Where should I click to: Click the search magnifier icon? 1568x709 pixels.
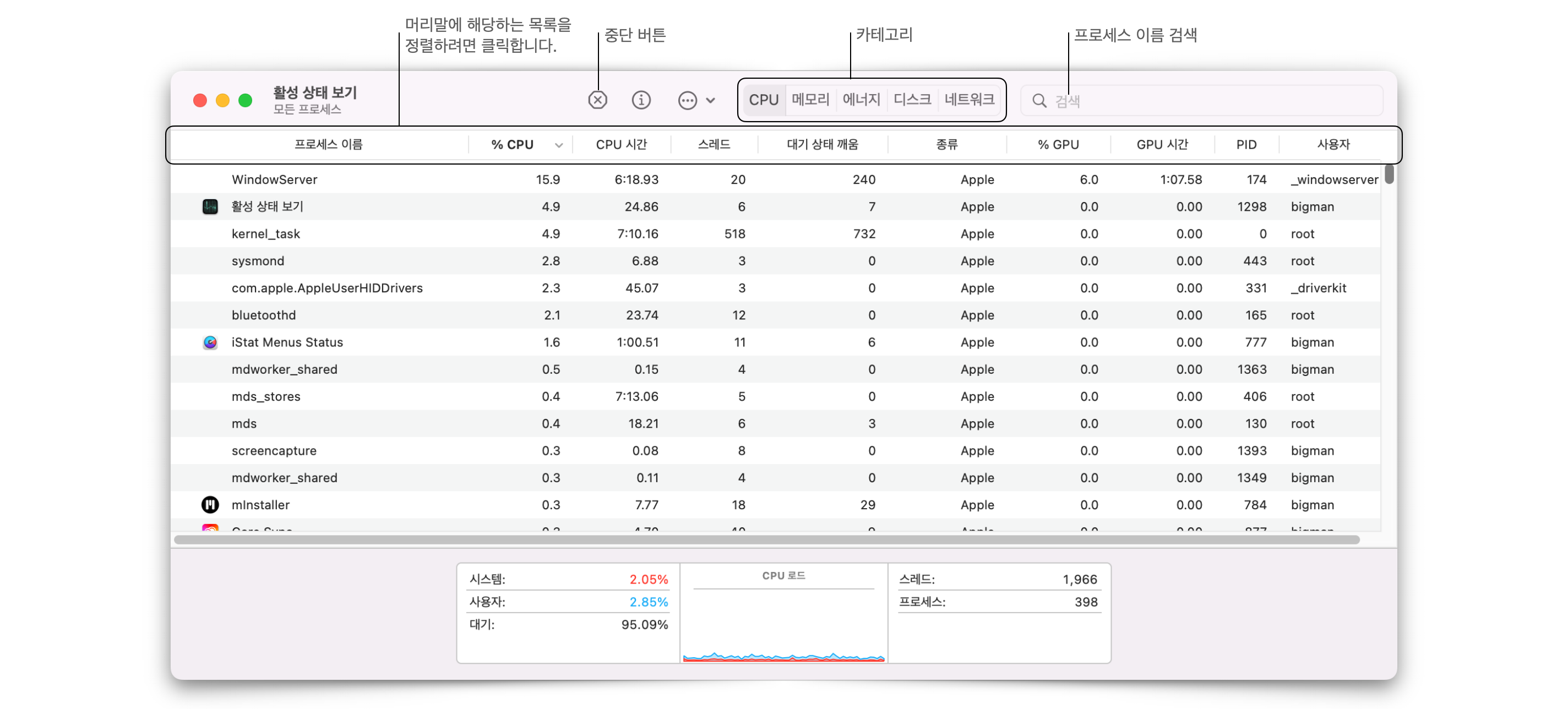tap(1039, 100)
